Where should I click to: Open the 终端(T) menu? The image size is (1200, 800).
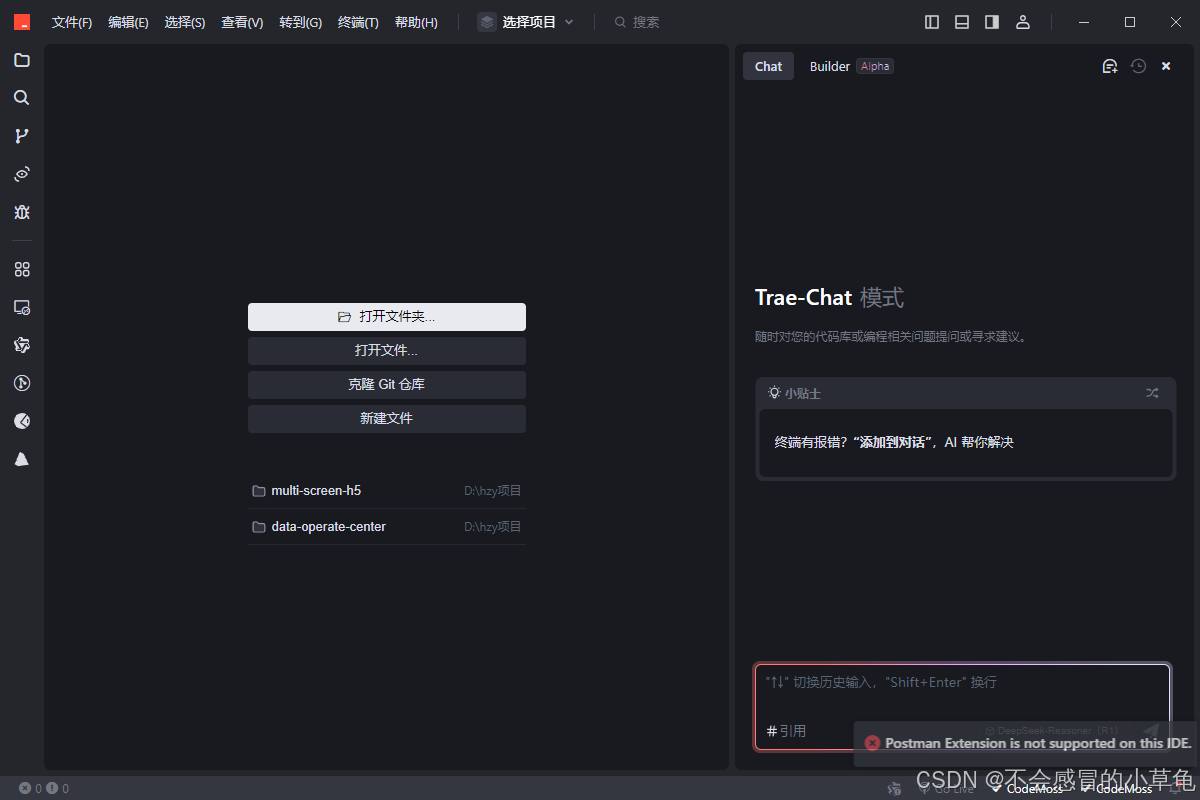(x=359, y=22)
